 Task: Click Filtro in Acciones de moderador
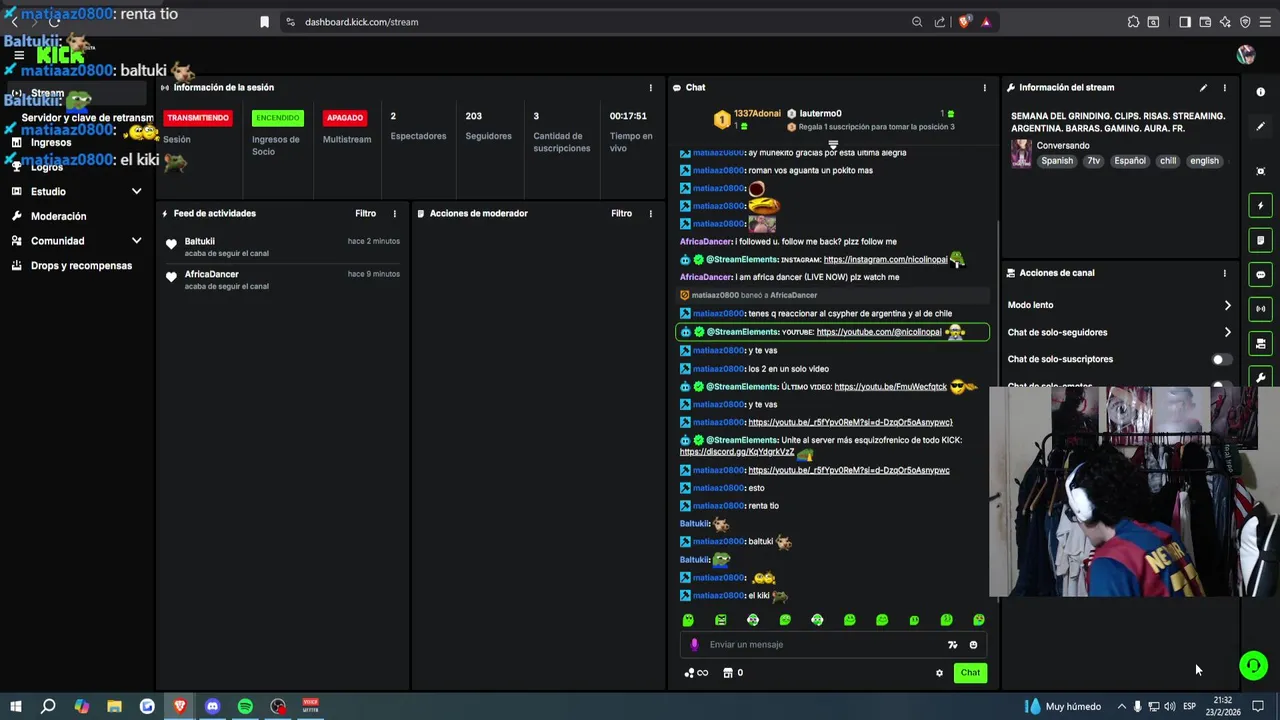click(x=621, y=214)
